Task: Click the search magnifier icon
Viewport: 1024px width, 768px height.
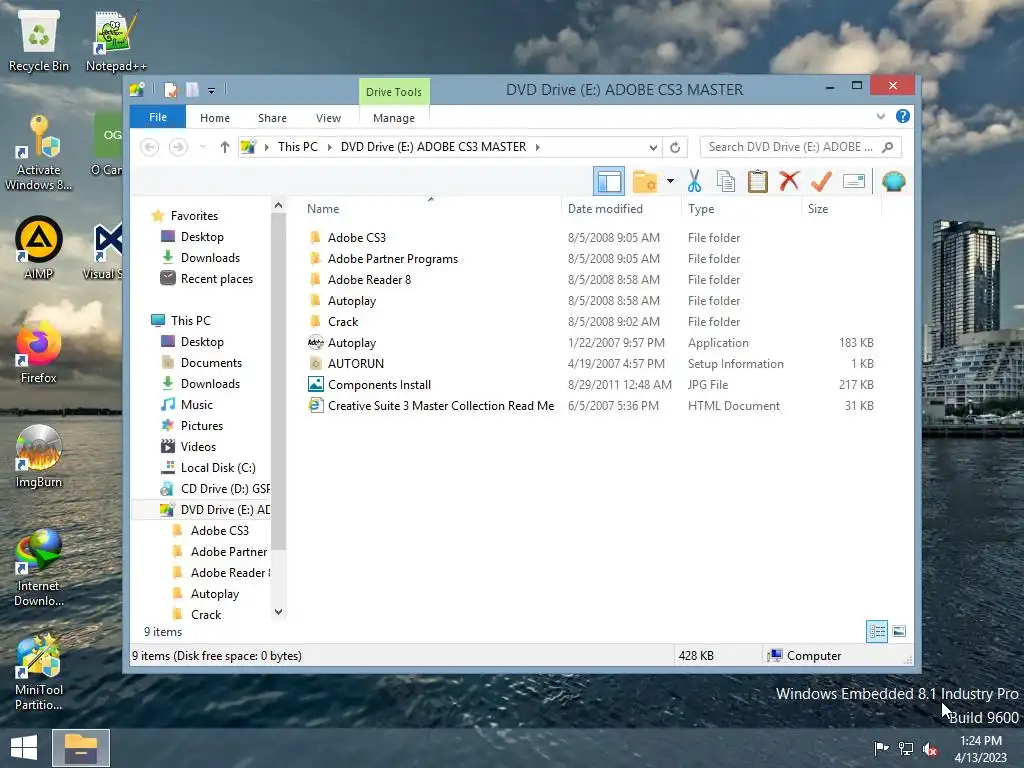Action: click(888, 147)
